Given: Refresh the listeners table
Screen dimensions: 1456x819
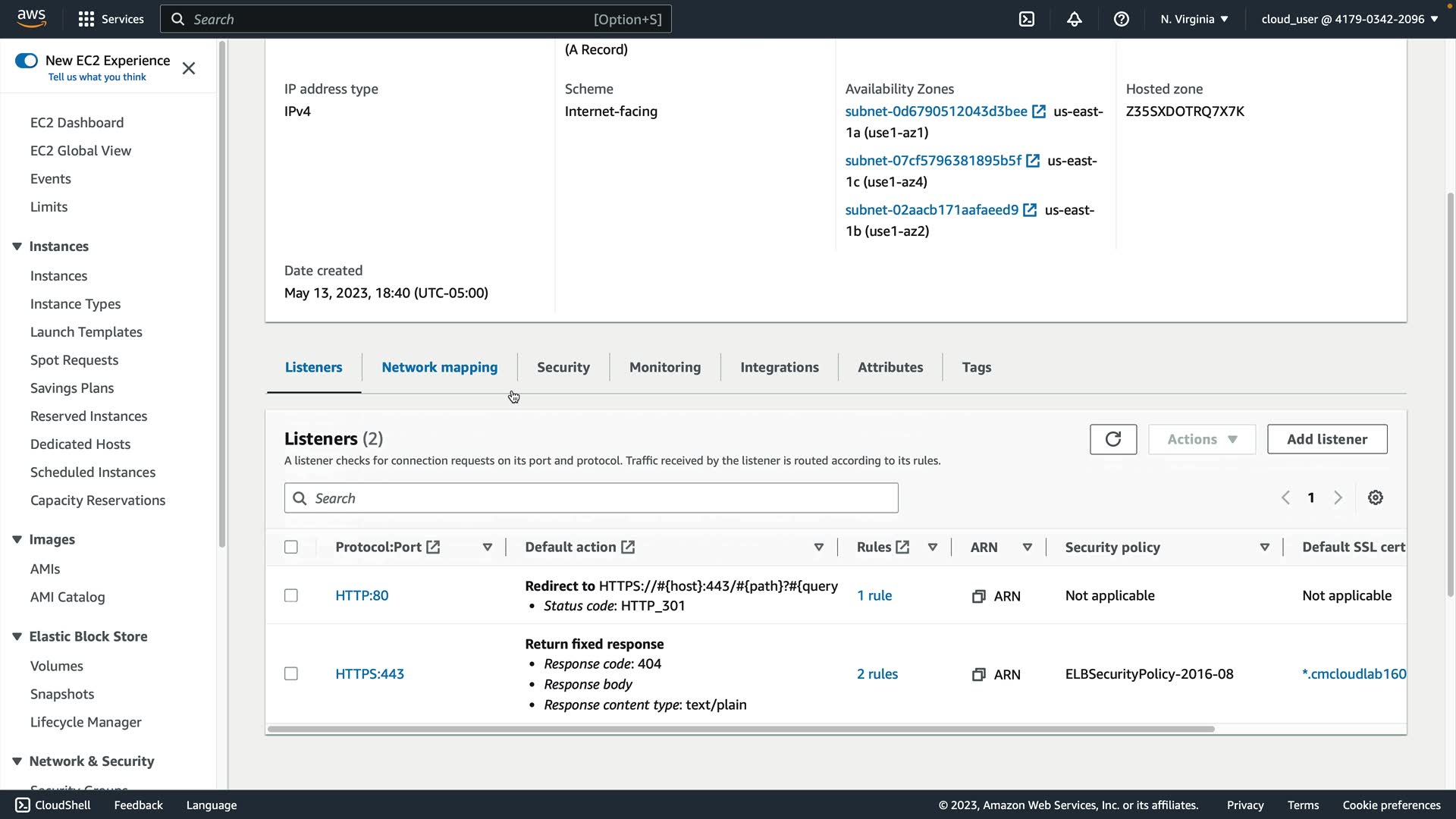Looking at the screenshot, I should point(1112,439).
